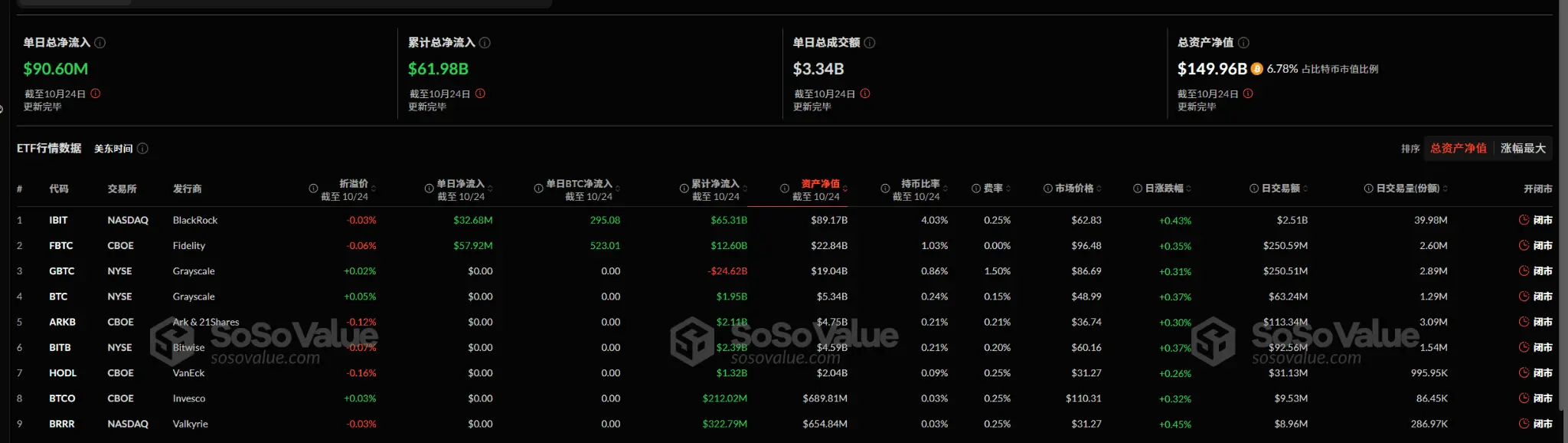Sort by 单日BTC净流入 column arrows
Viewport: 1568px width, 443px height.
[x=618, y=189]
